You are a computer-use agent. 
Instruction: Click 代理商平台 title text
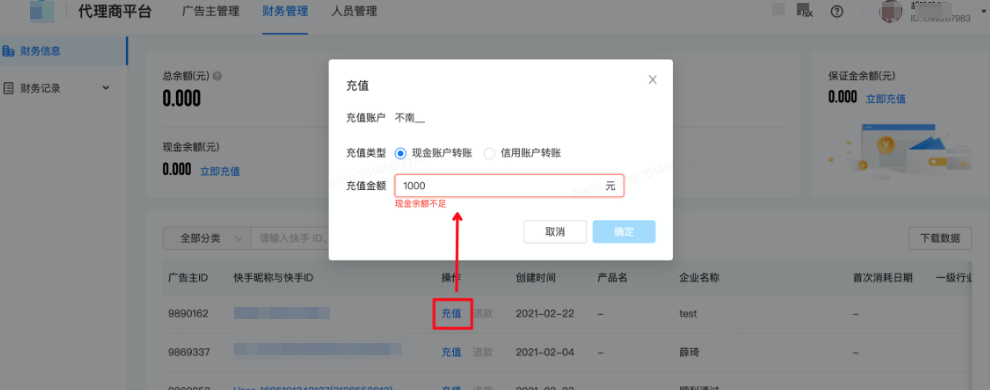(115, 11)
